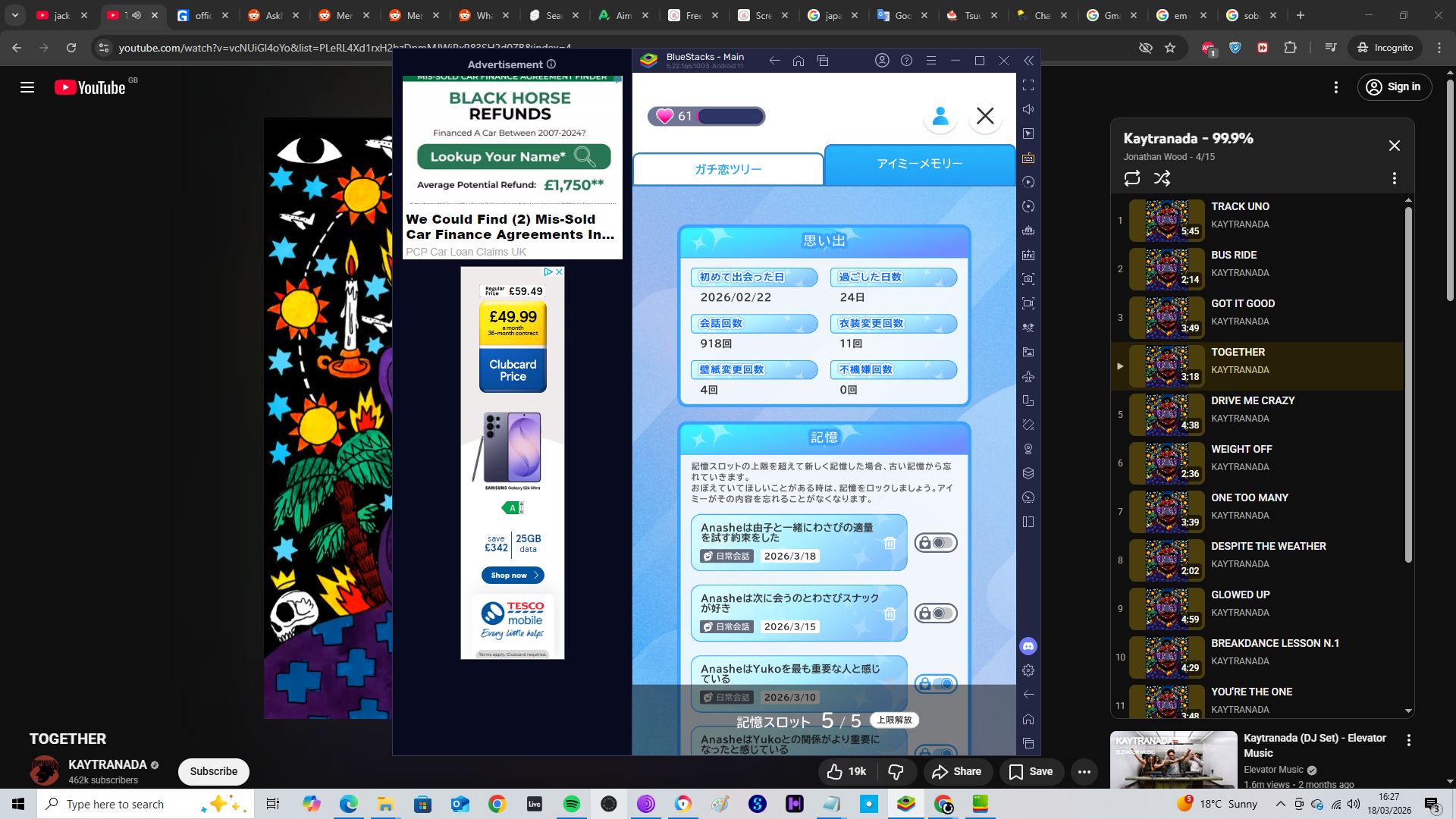Click the BlueStacks volume icon in sidebar
This screenshot has height=819, width=1456.
click(1028, 109)
